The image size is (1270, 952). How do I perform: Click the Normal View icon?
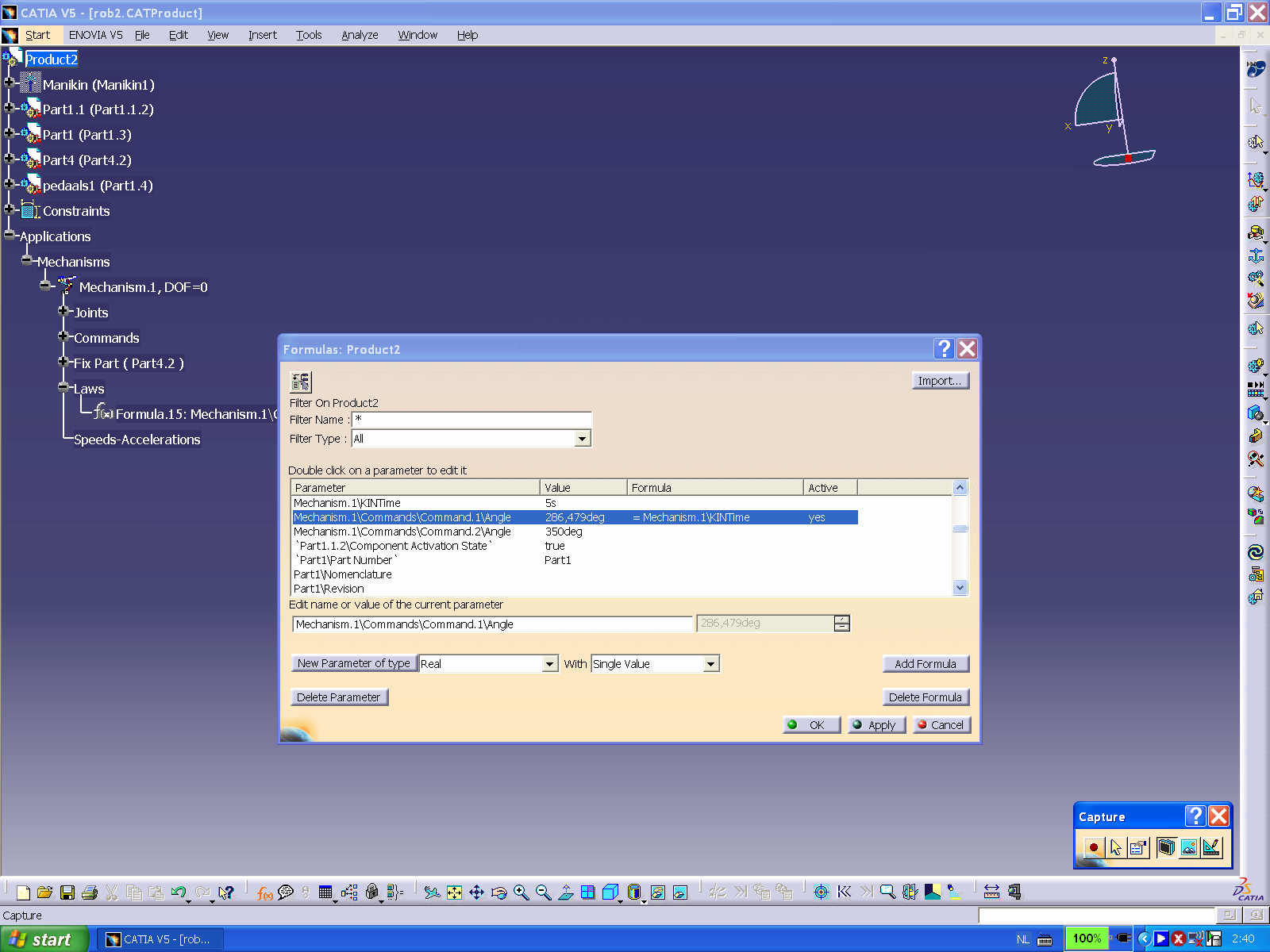565,892
